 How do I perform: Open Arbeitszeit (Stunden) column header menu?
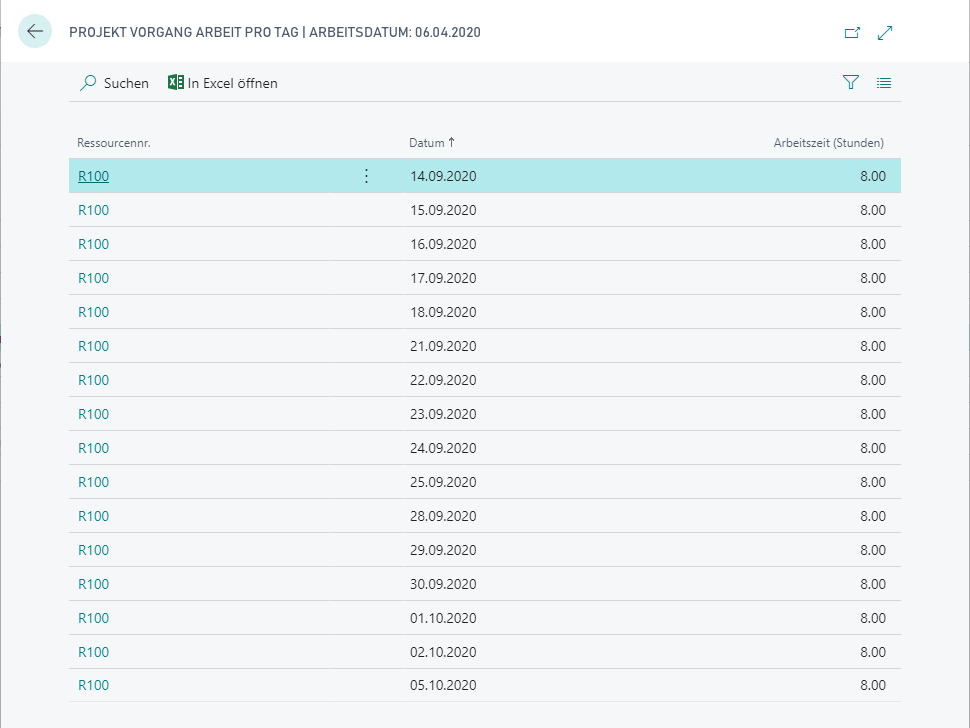point(829,143)
